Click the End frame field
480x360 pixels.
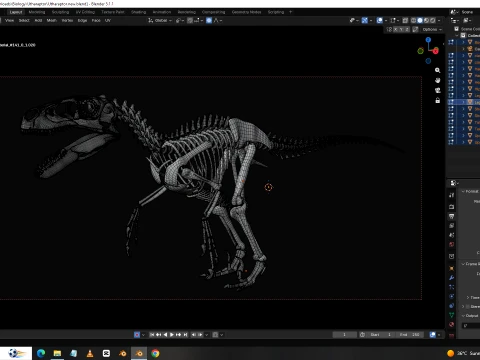pos(410,335)
